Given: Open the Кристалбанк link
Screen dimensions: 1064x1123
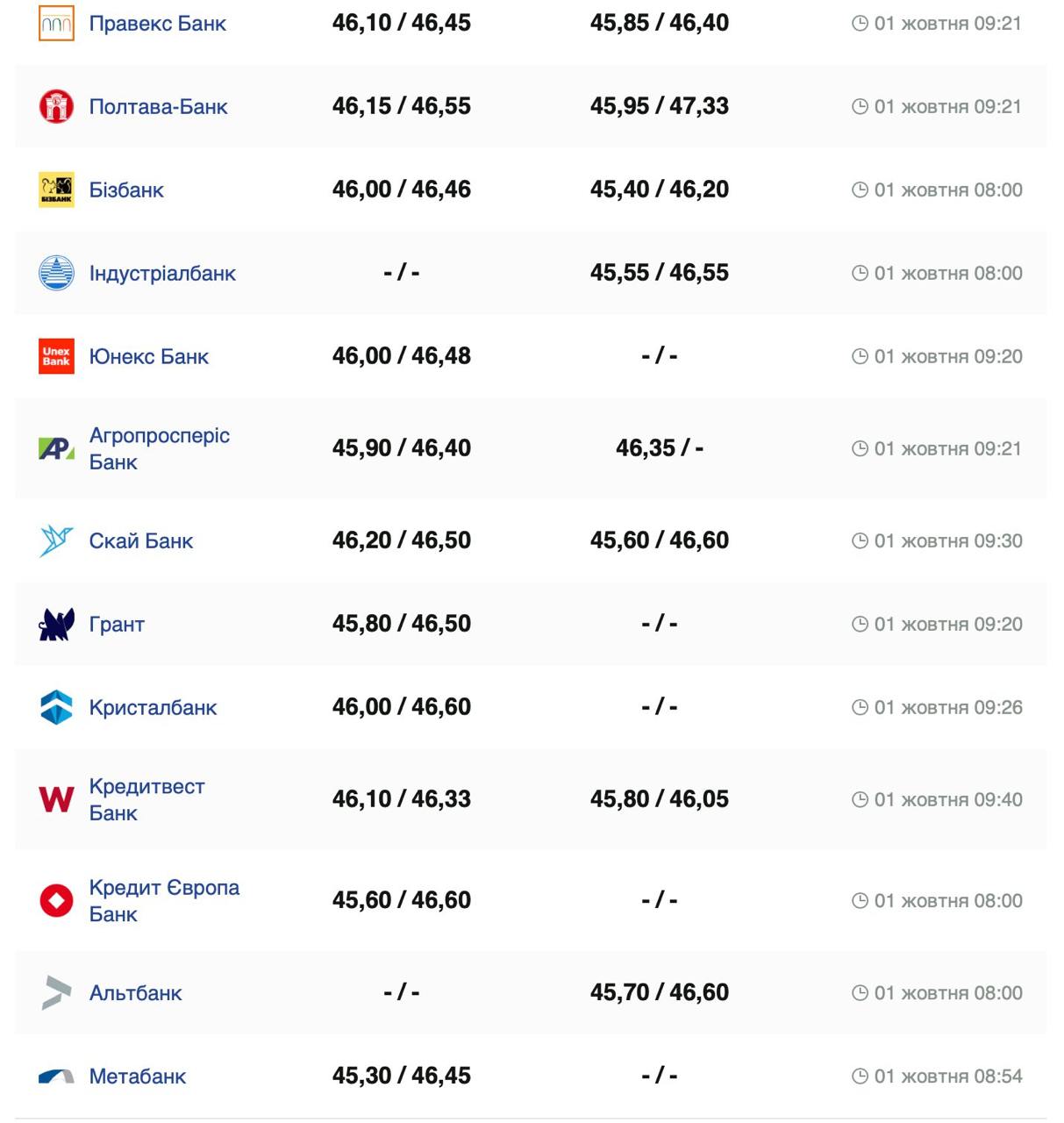Looking at the screenshot, I should tap(153, 707).
